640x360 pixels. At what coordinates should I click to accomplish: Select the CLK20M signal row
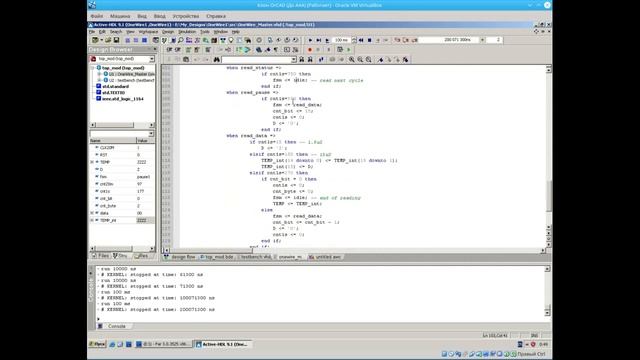122,148
